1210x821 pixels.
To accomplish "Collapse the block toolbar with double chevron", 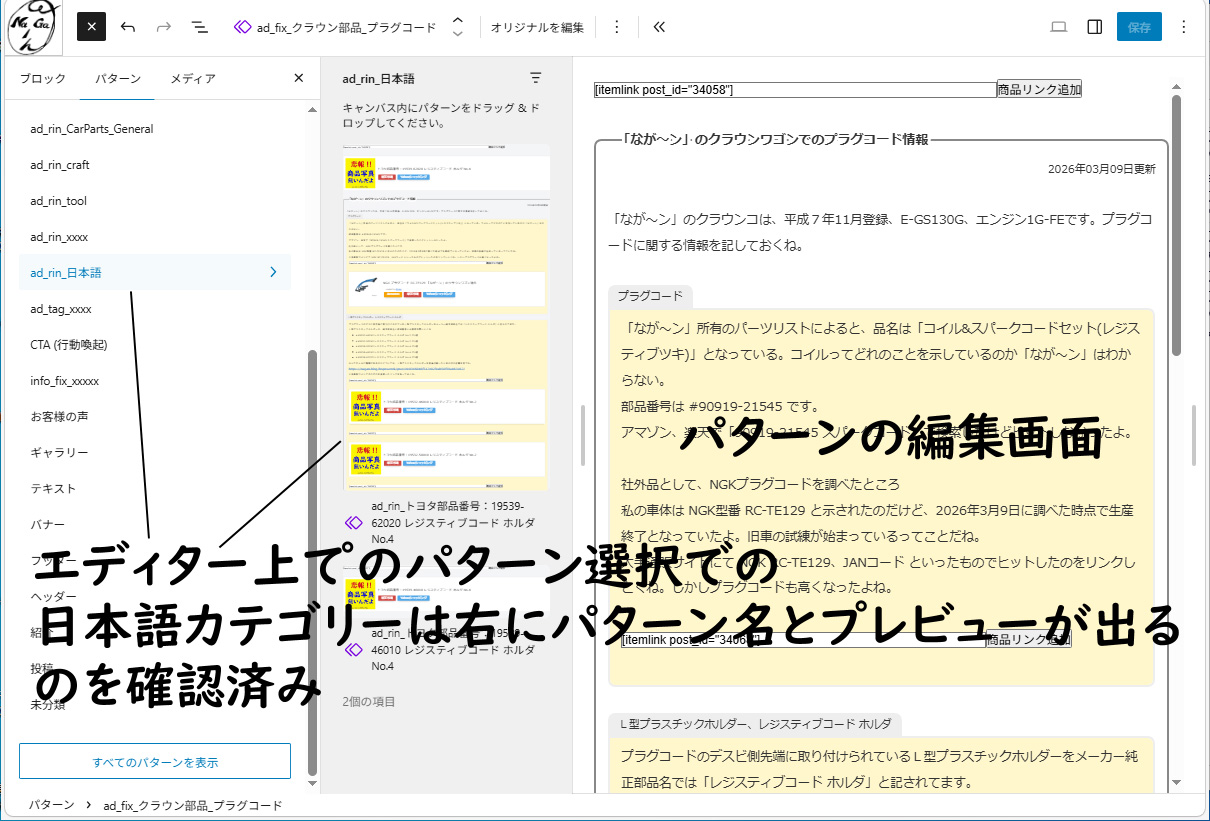I will point(659,27).
